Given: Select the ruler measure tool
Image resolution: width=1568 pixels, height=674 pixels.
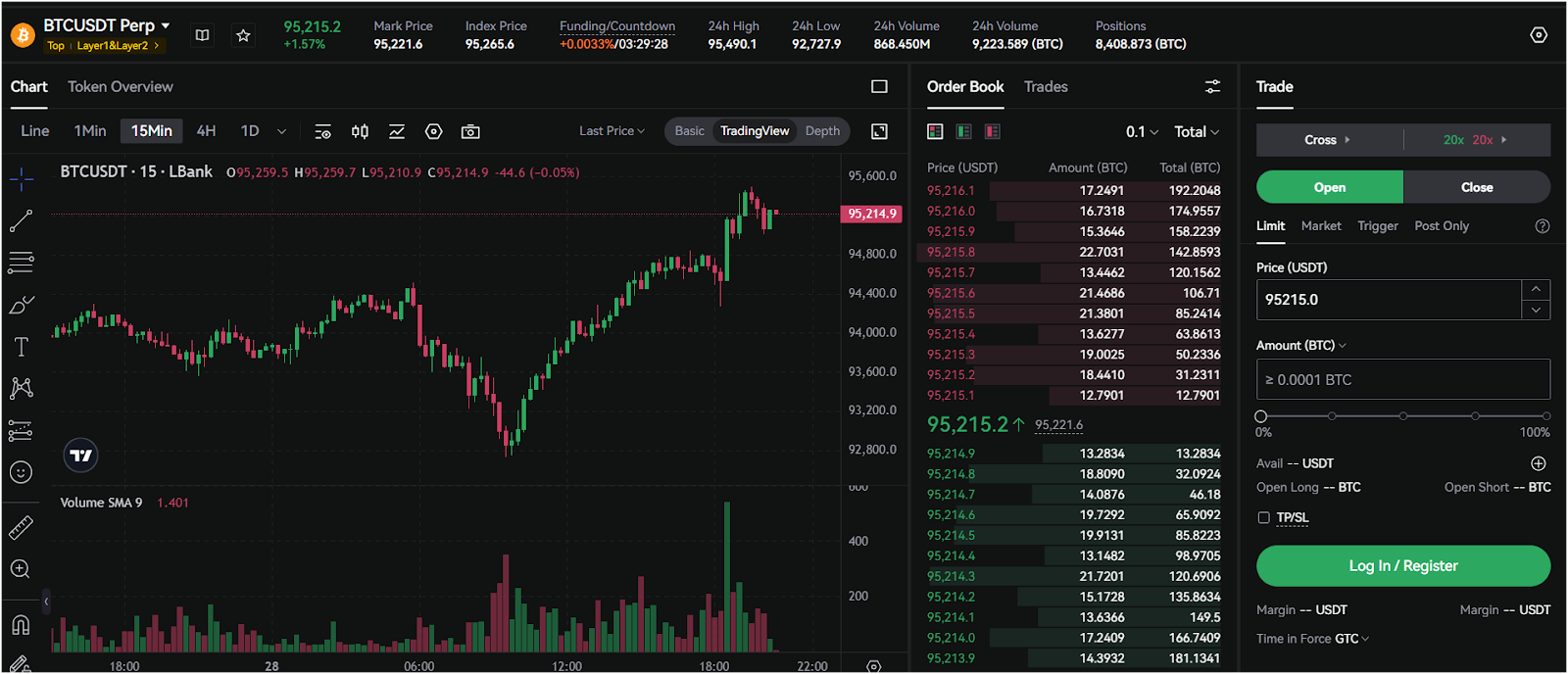Looking at the screenshot, I should pyautogui.click(x=22, y=527).
